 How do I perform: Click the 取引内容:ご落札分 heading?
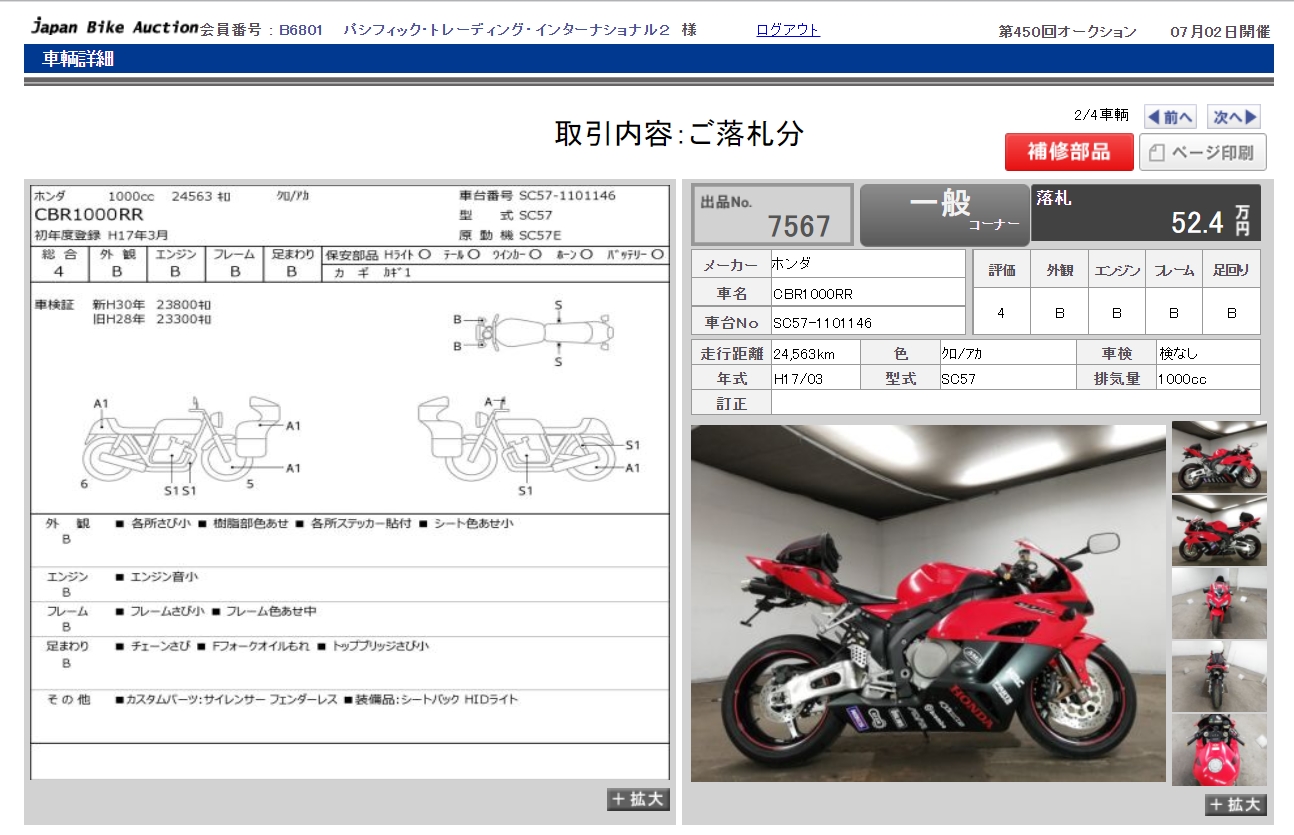pyautogui.click(x=679, y=133)
